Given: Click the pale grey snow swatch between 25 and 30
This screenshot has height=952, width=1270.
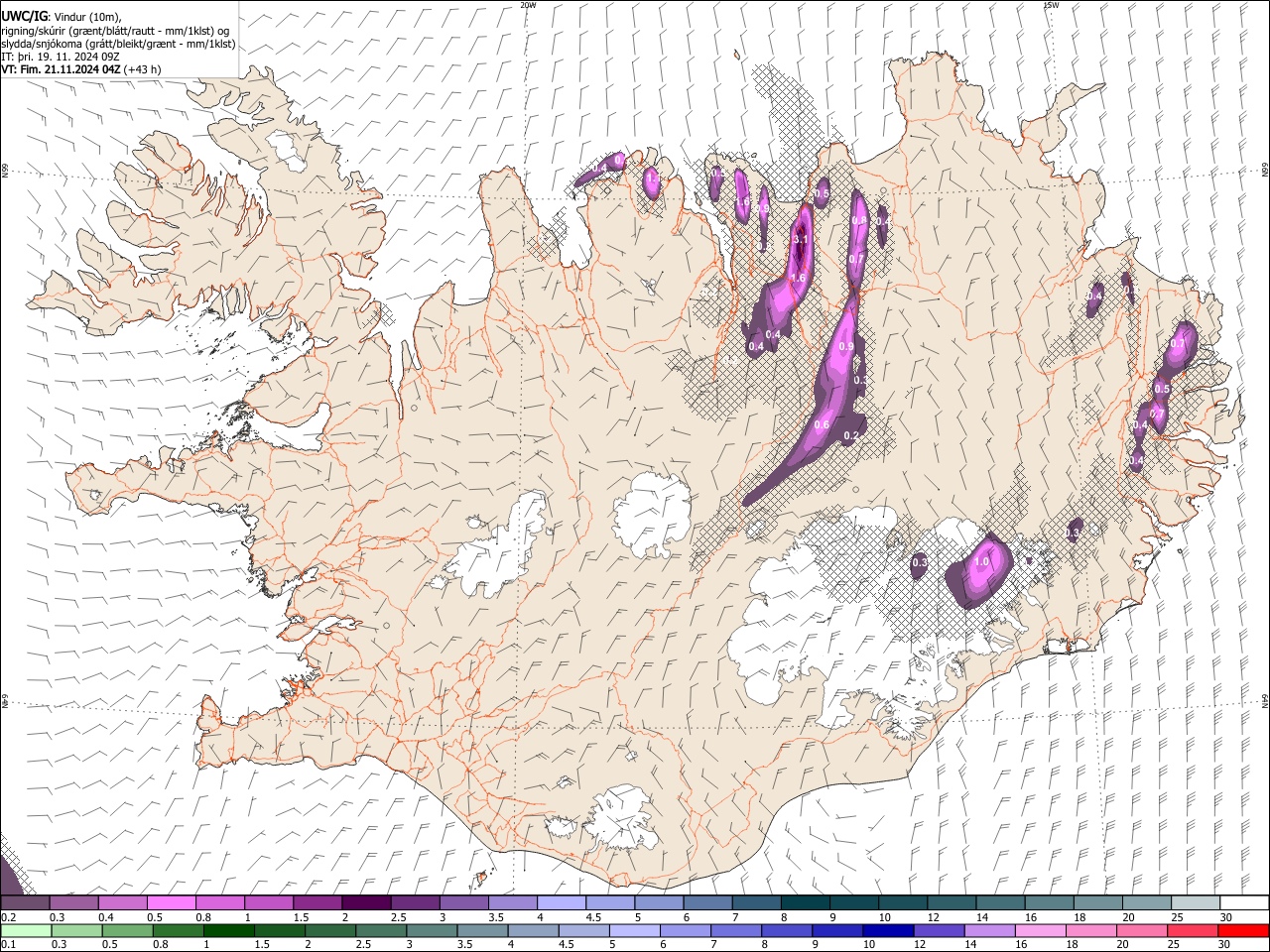Looking at the screenshot, I should [1195, 902].
